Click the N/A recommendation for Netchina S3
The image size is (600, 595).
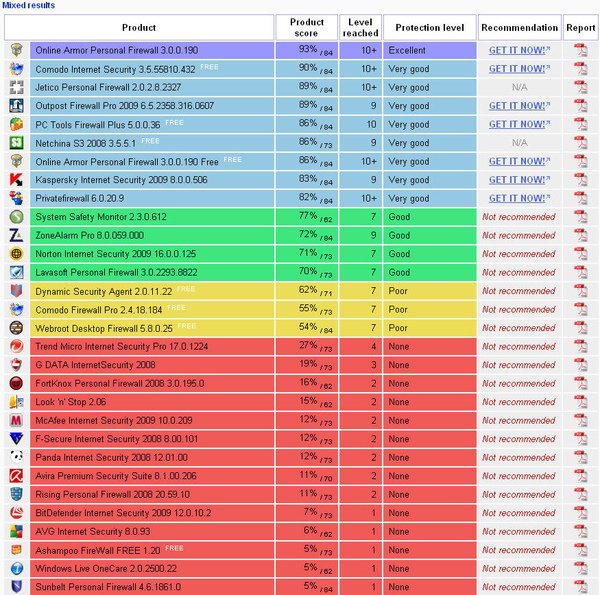(519, 143)
